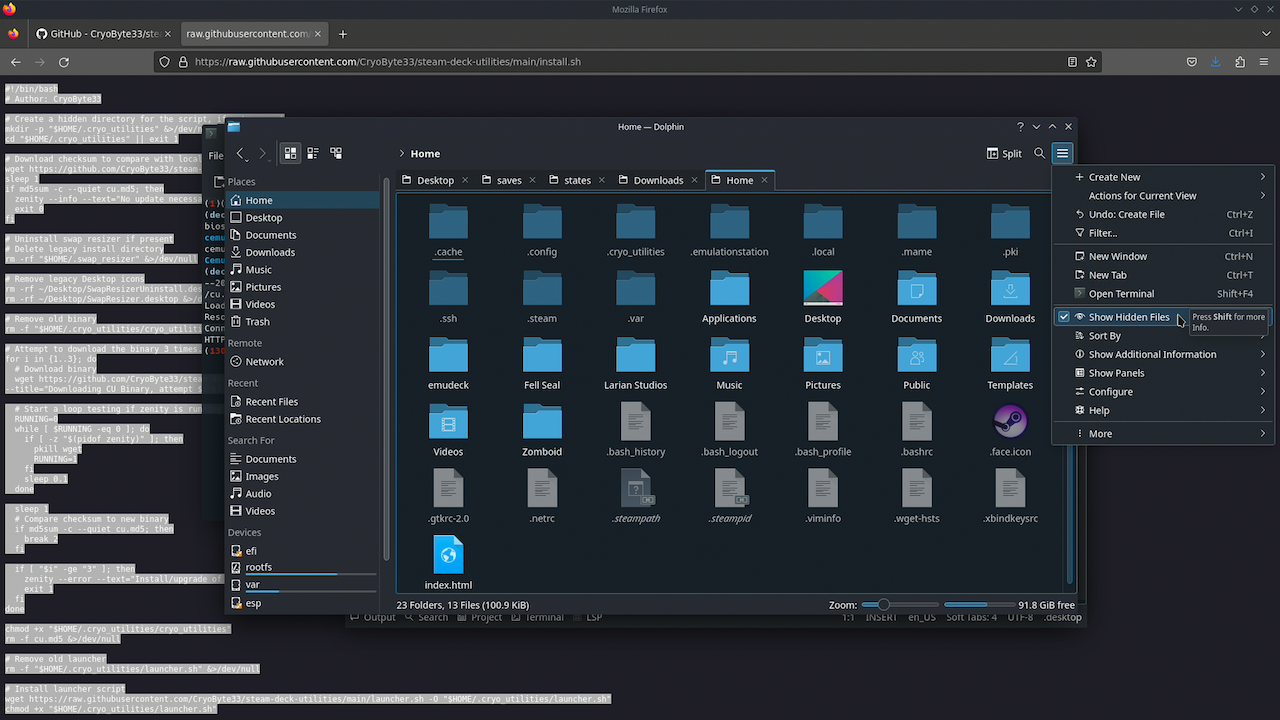Switch to the Desktop tab in Dolphin
This screenshot has width=1280, height=720.
435,180
